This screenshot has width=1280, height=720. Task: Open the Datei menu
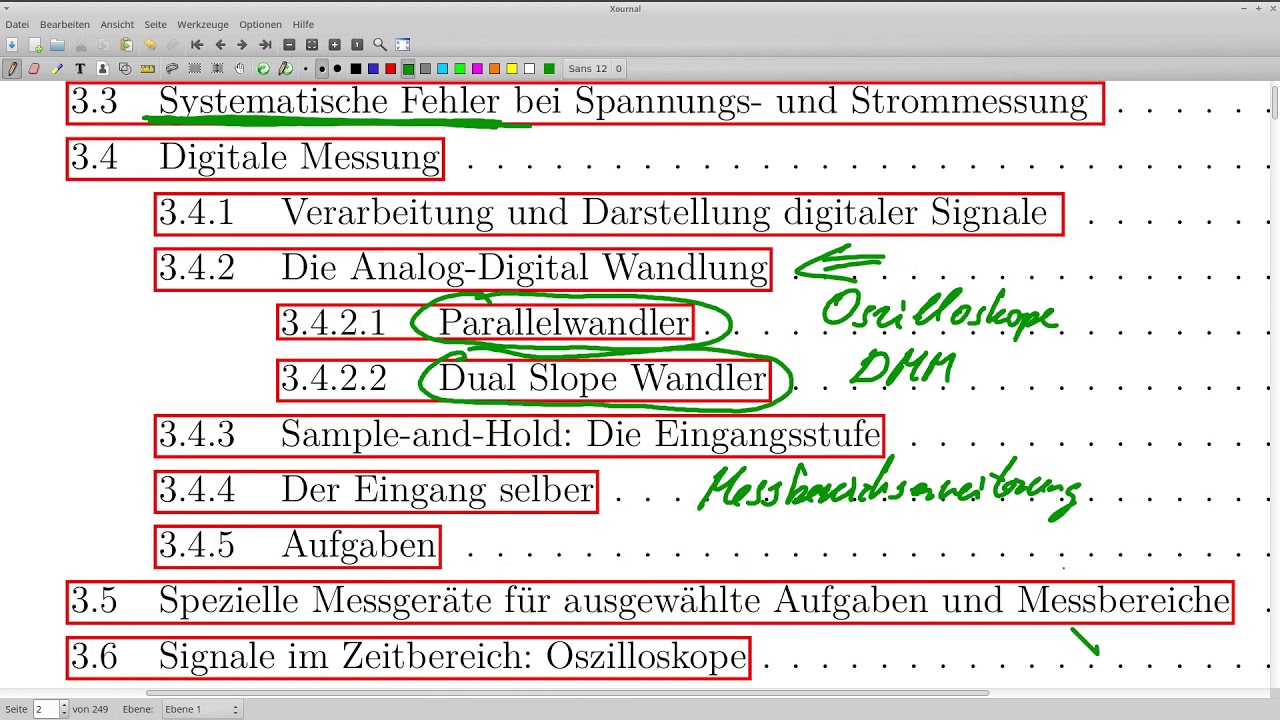point(17,24)
